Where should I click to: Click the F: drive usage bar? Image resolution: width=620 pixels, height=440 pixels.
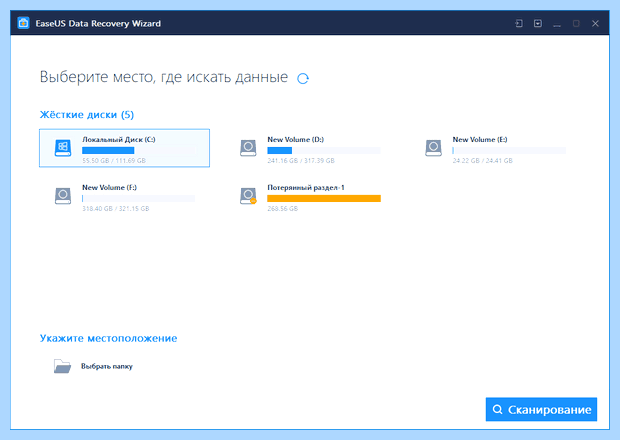pyautogui.click(x=138, y=198)
